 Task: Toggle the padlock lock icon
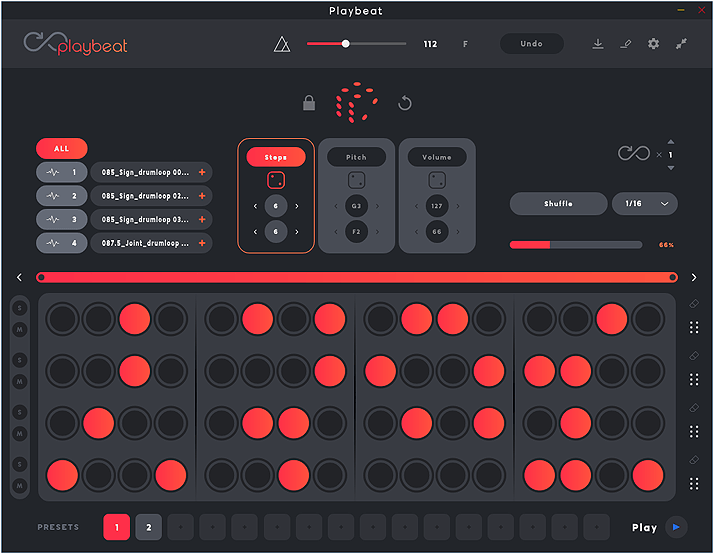tap(309, 103)
